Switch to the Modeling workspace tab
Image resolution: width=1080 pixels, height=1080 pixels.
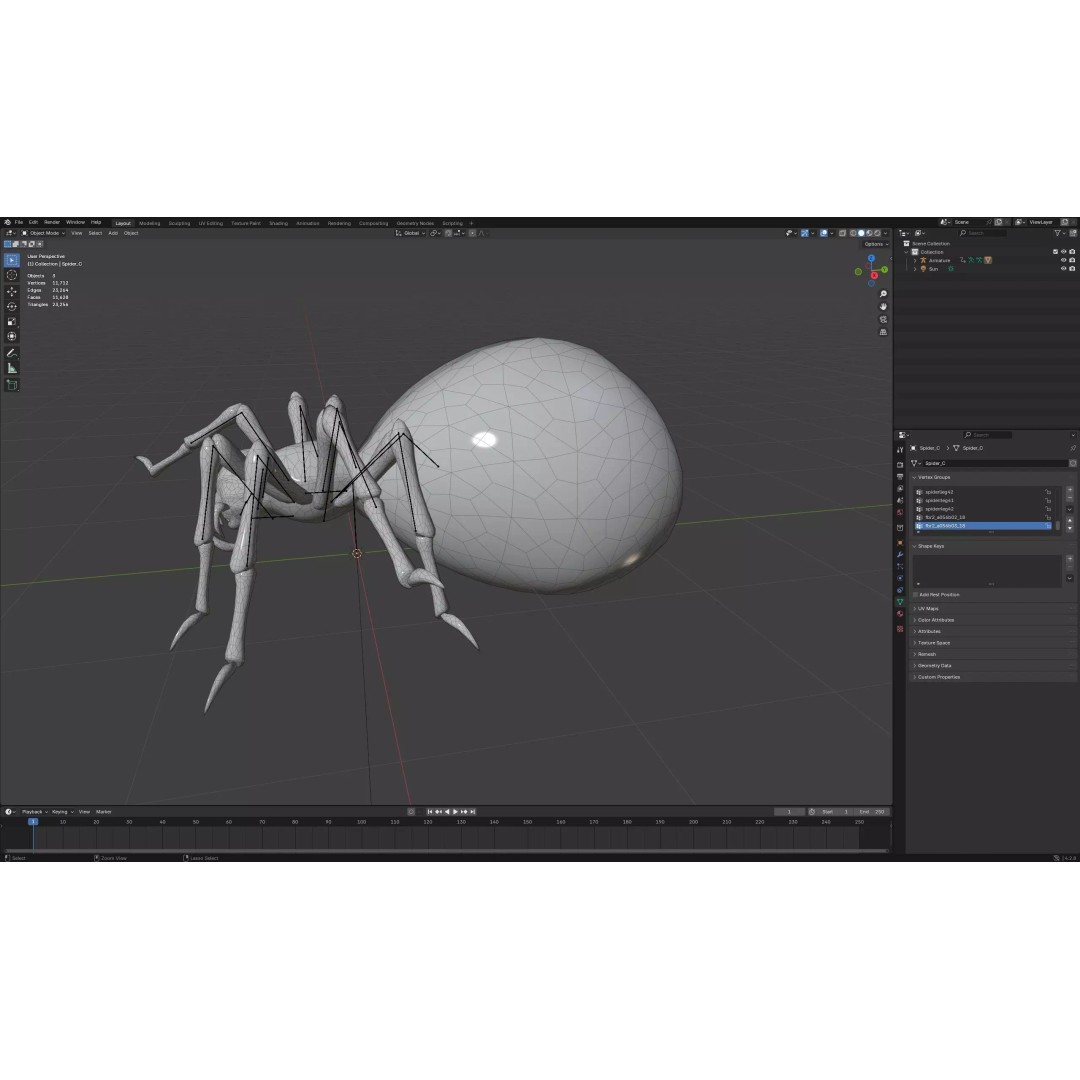pyautogui.click(x=149, y=223)
